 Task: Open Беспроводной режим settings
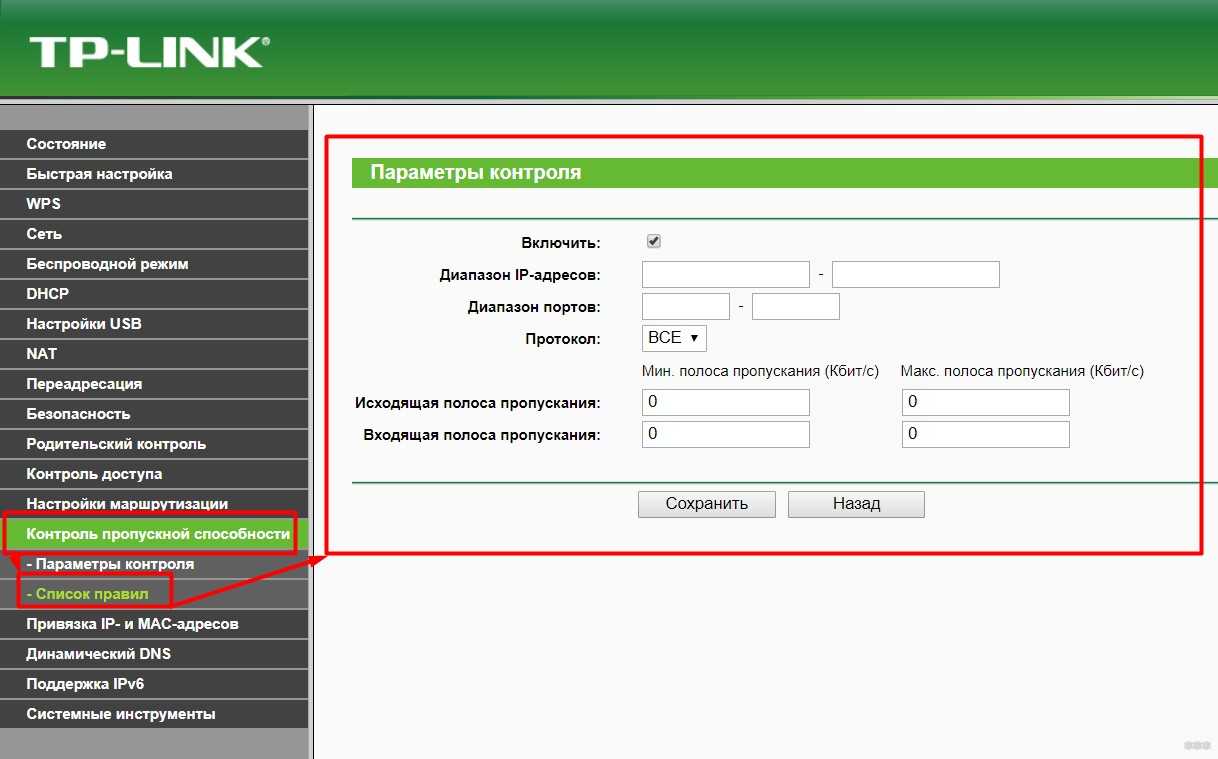pyautogui.click(x=154, y=264)
